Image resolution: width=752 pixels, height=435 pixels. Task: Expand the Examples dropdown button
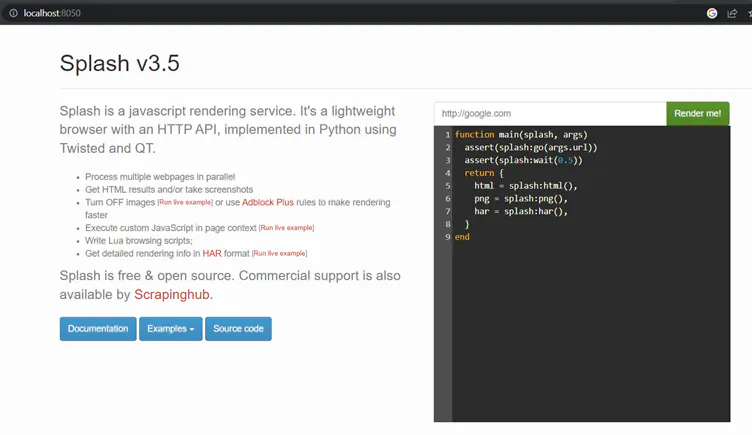[171, 329]
